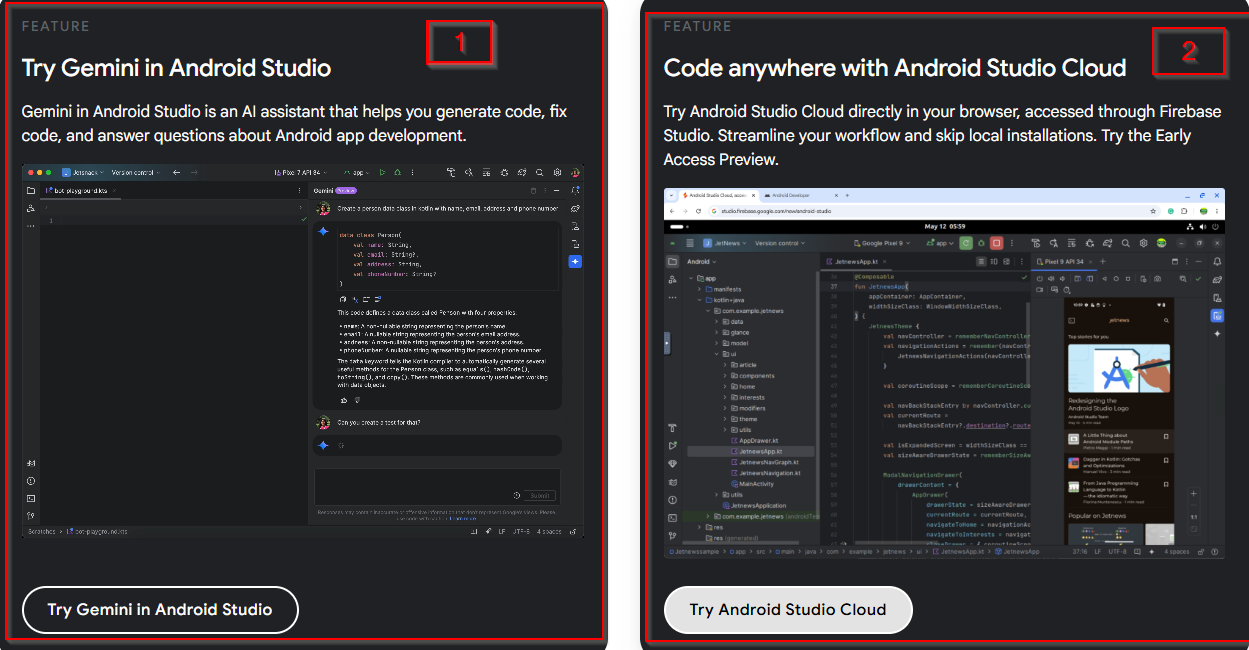1249x650 pixels.
Task: Click the Try Android Studio Cloud button
Action: (788, 610)
